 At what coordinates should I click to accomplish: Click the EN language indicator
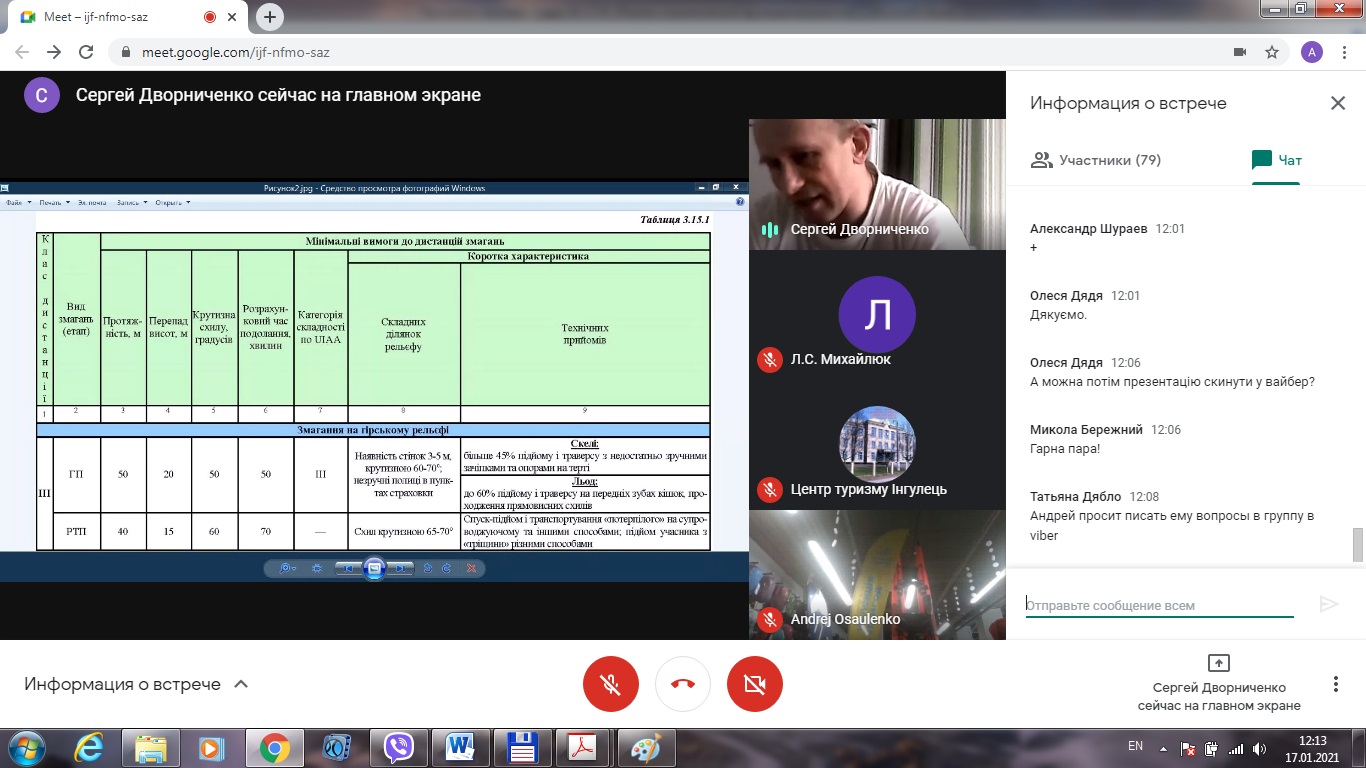point(1135,746)
